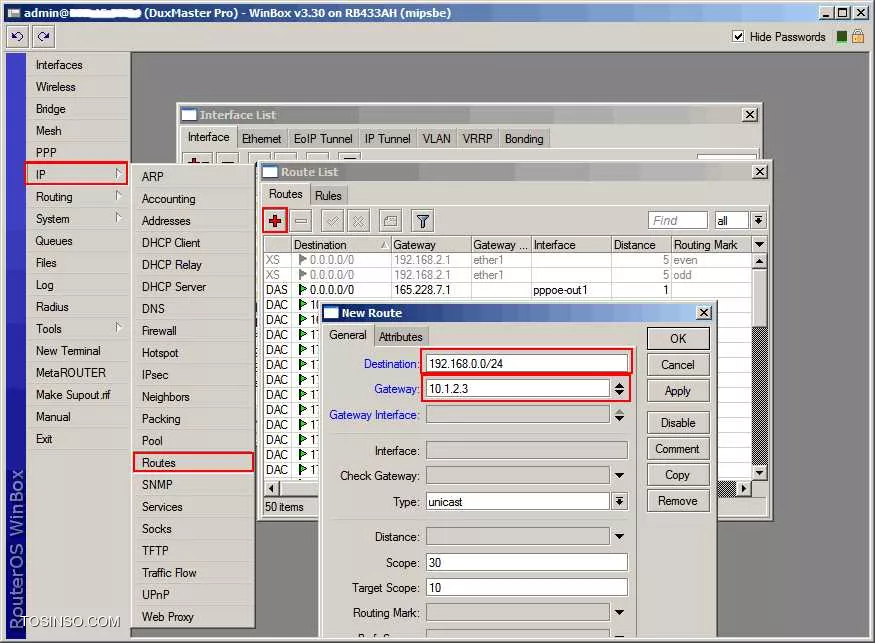Click Cancel in New Route dialog
Screen dimensions: 875x643
tap(678, 365)
